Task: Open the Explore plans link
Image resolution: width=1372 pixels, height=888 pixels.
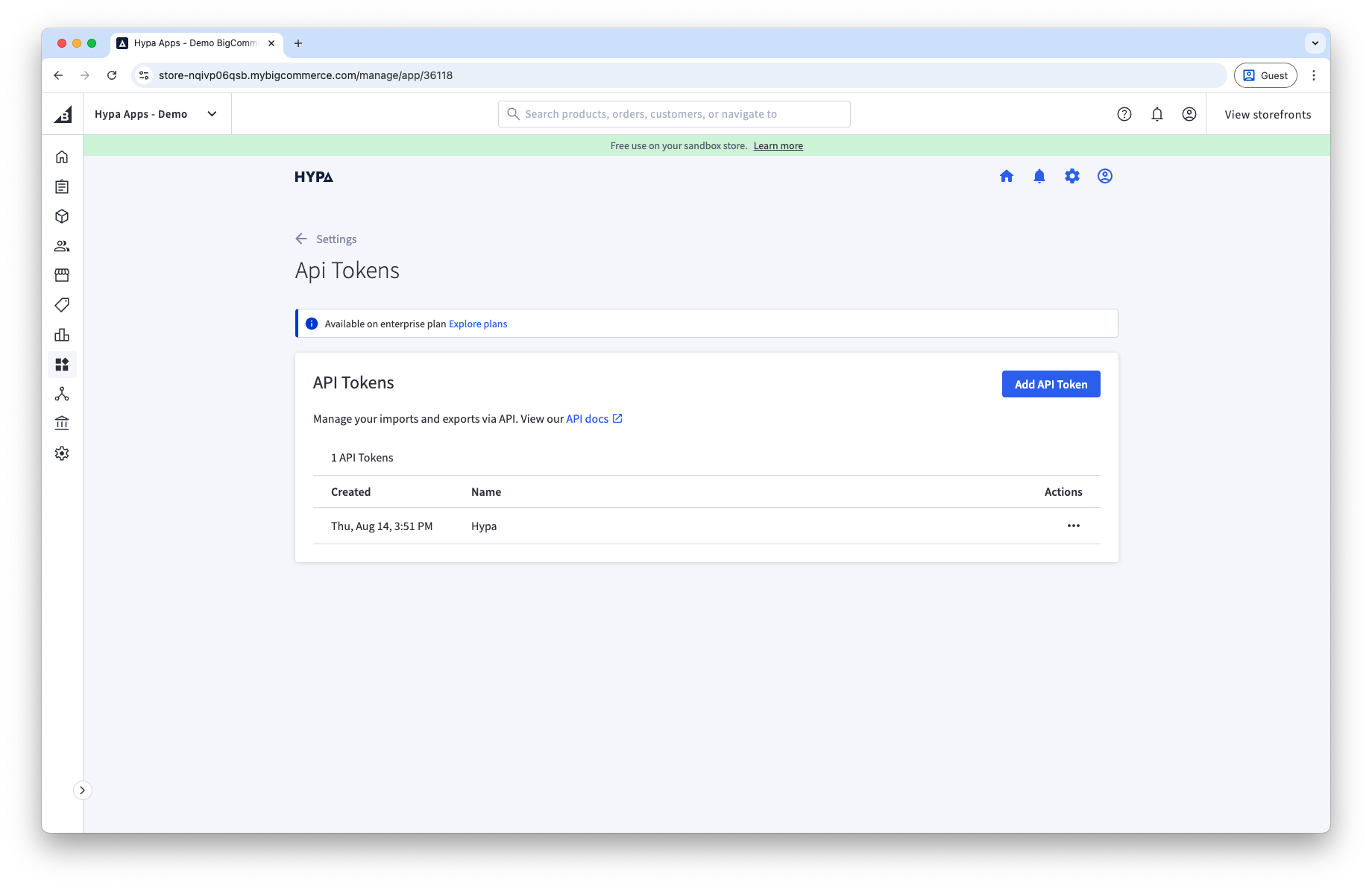Action: tap(478, 324)
